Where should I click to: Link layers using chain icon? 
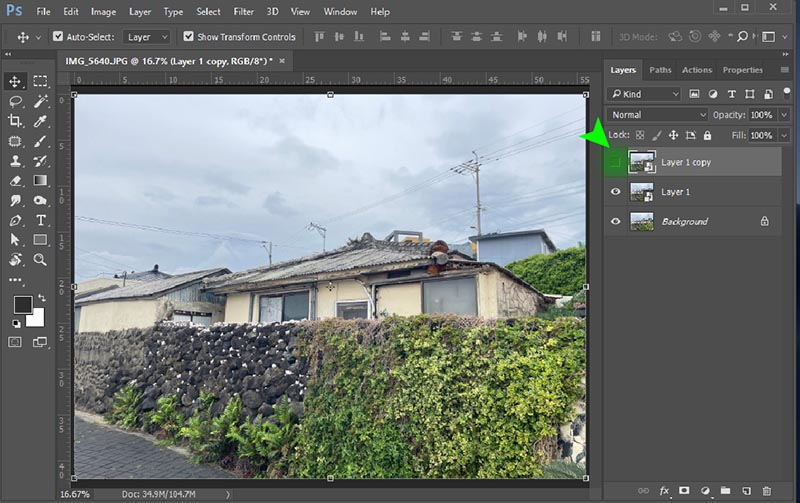(643, 491)
